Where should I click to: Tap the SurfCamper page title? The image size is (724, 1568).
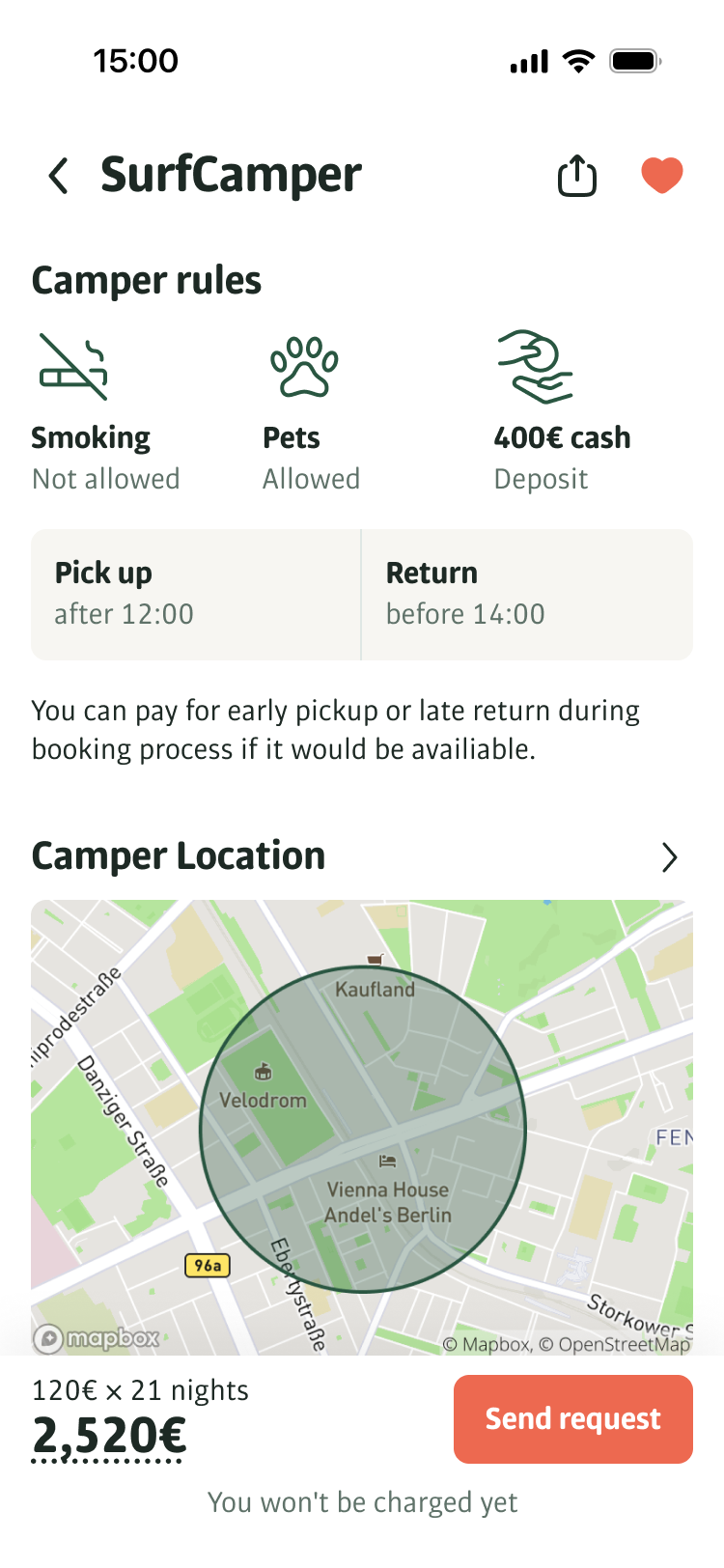(x=231, y=176)
